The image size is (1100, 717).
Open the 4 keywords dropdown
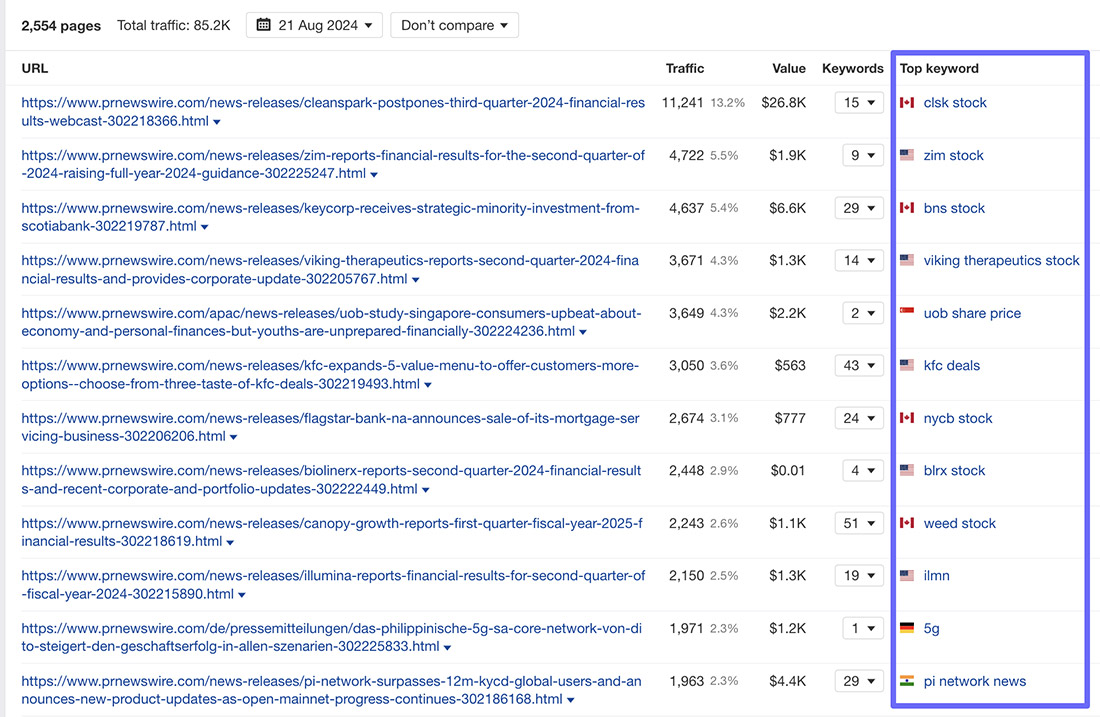click(x=863, y=471)
